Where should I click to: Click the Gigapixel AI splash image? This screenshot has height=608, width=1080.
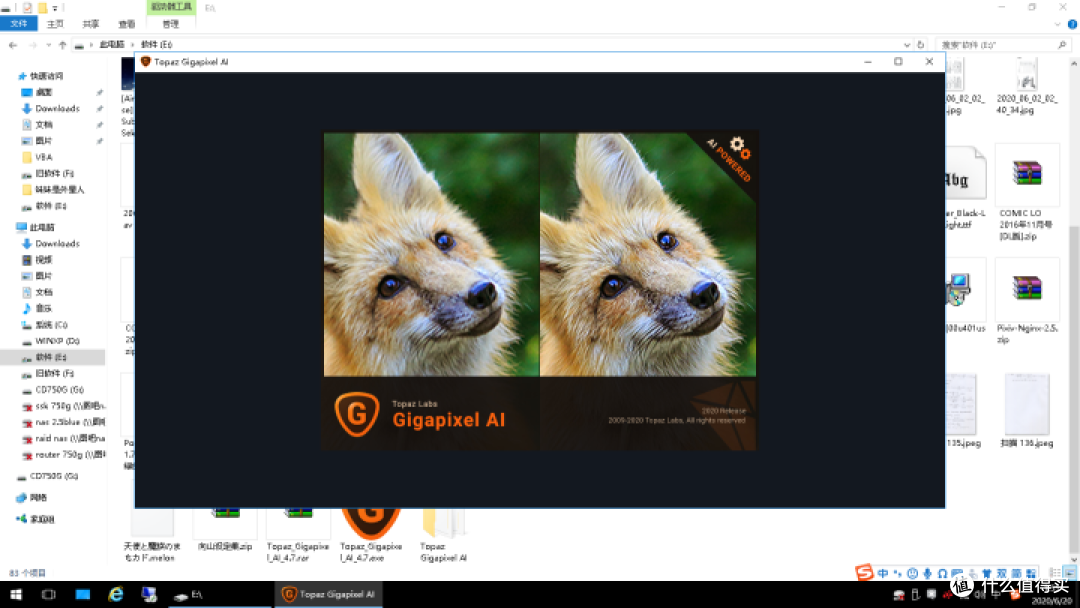(x=540, y=291)
